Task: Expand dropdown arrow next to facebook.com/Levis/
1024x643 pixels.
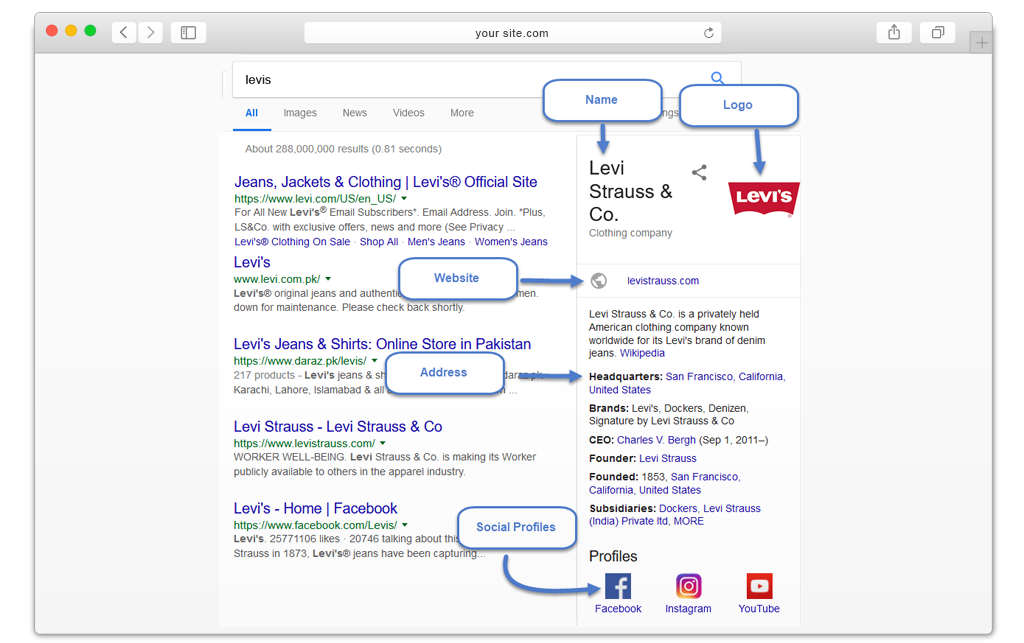Action: (405, 525)
